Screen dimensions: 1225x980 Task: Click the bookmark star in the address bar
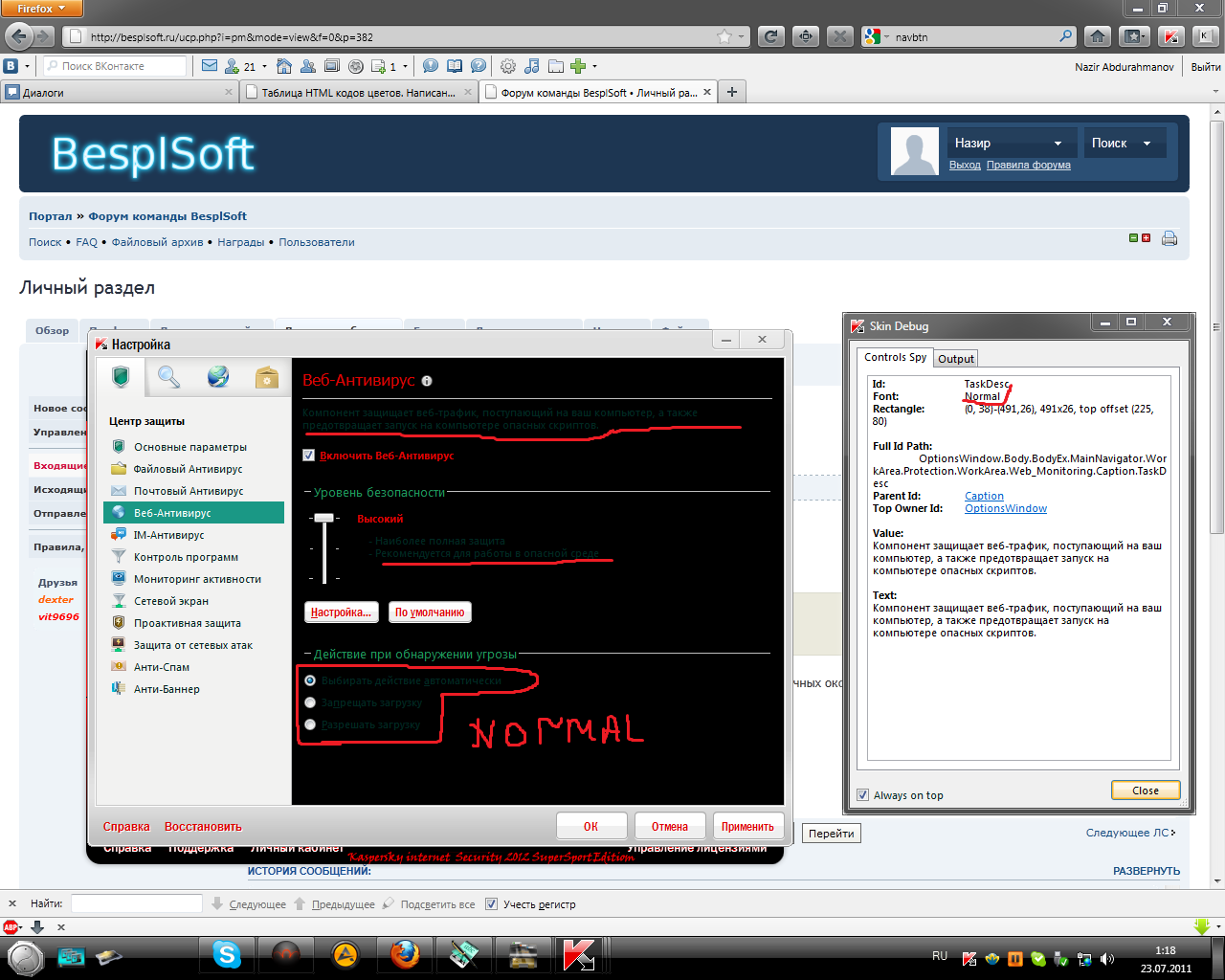[724, 36]
